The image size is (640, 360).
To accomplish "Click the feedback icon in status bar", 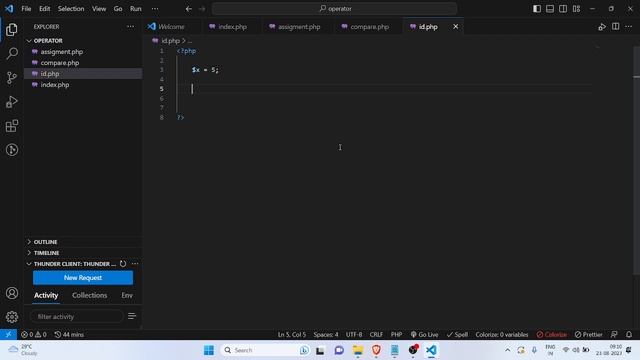I will (x=614, y=334).
